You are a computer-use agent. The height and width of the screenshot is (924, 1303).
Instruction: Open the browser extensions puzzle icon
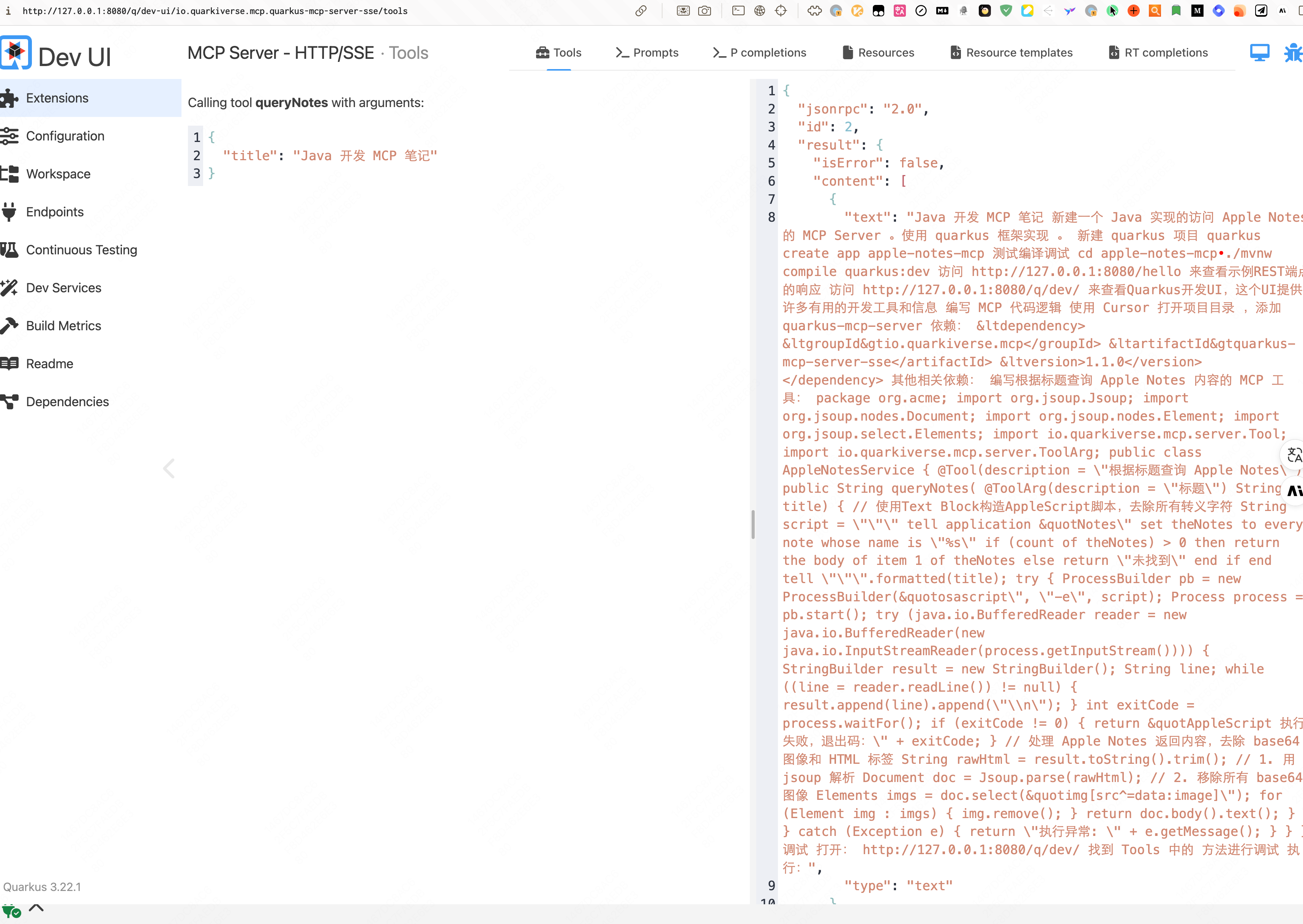(814, 11)
